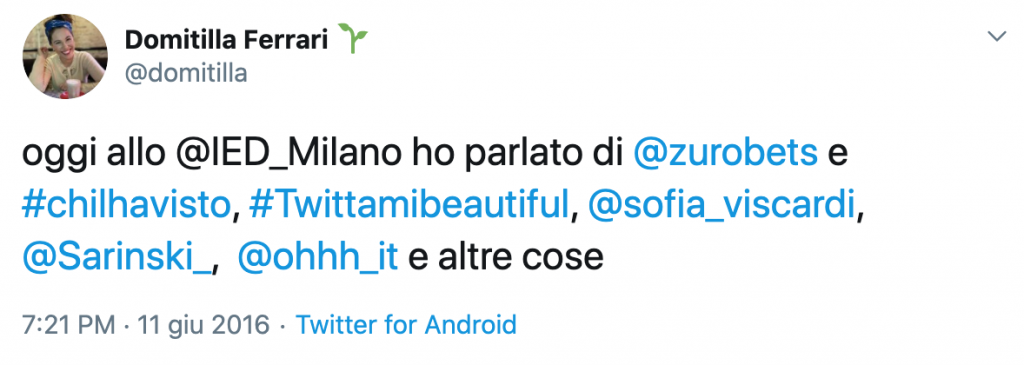Click the words "e altre cose"
The image size is (1024, 365).
click(x=505, y=258)
